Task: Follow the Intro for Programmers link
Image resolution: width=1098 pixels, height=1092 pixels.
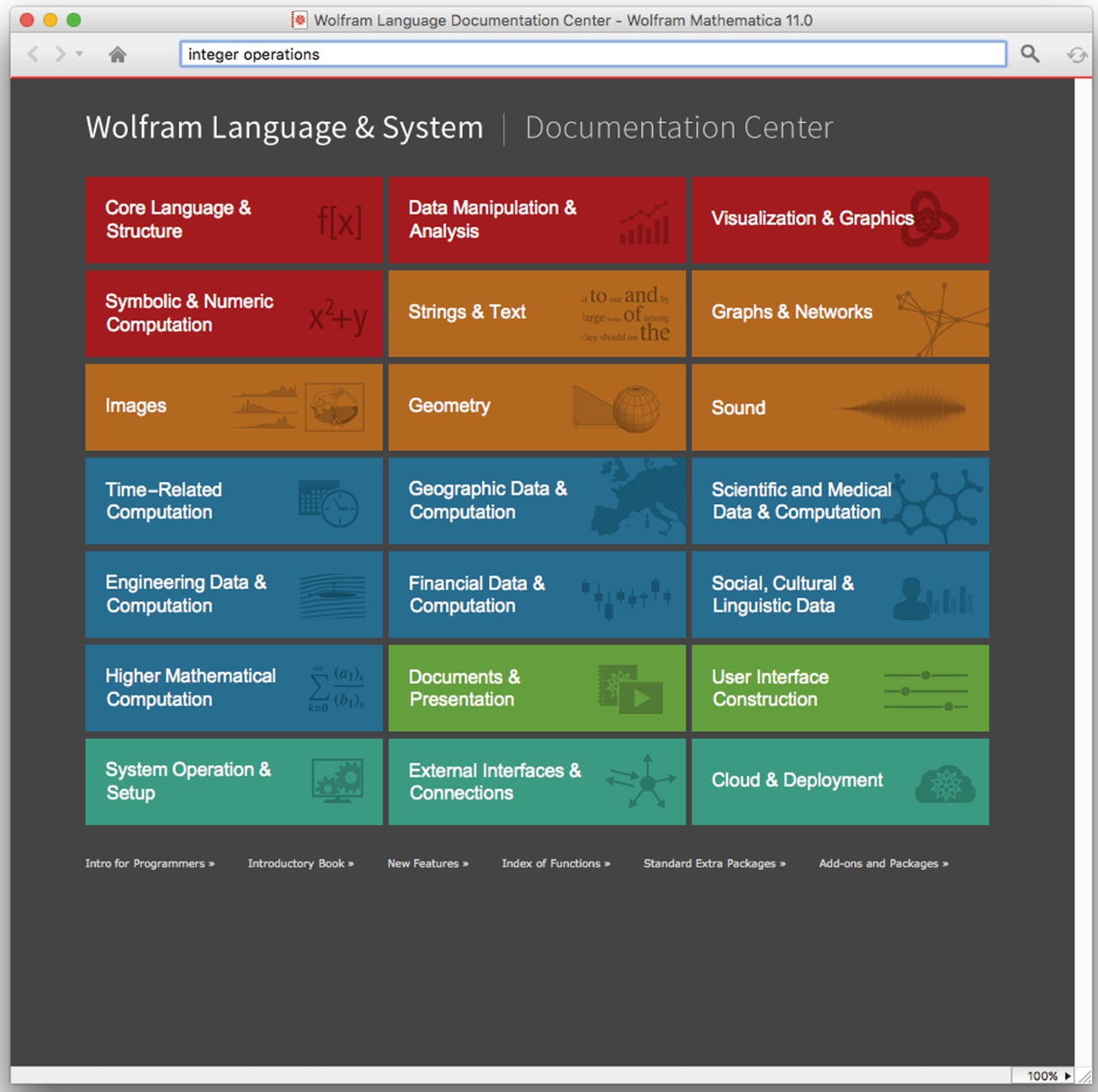Action: pyautogui.click(x=150, y=863)
